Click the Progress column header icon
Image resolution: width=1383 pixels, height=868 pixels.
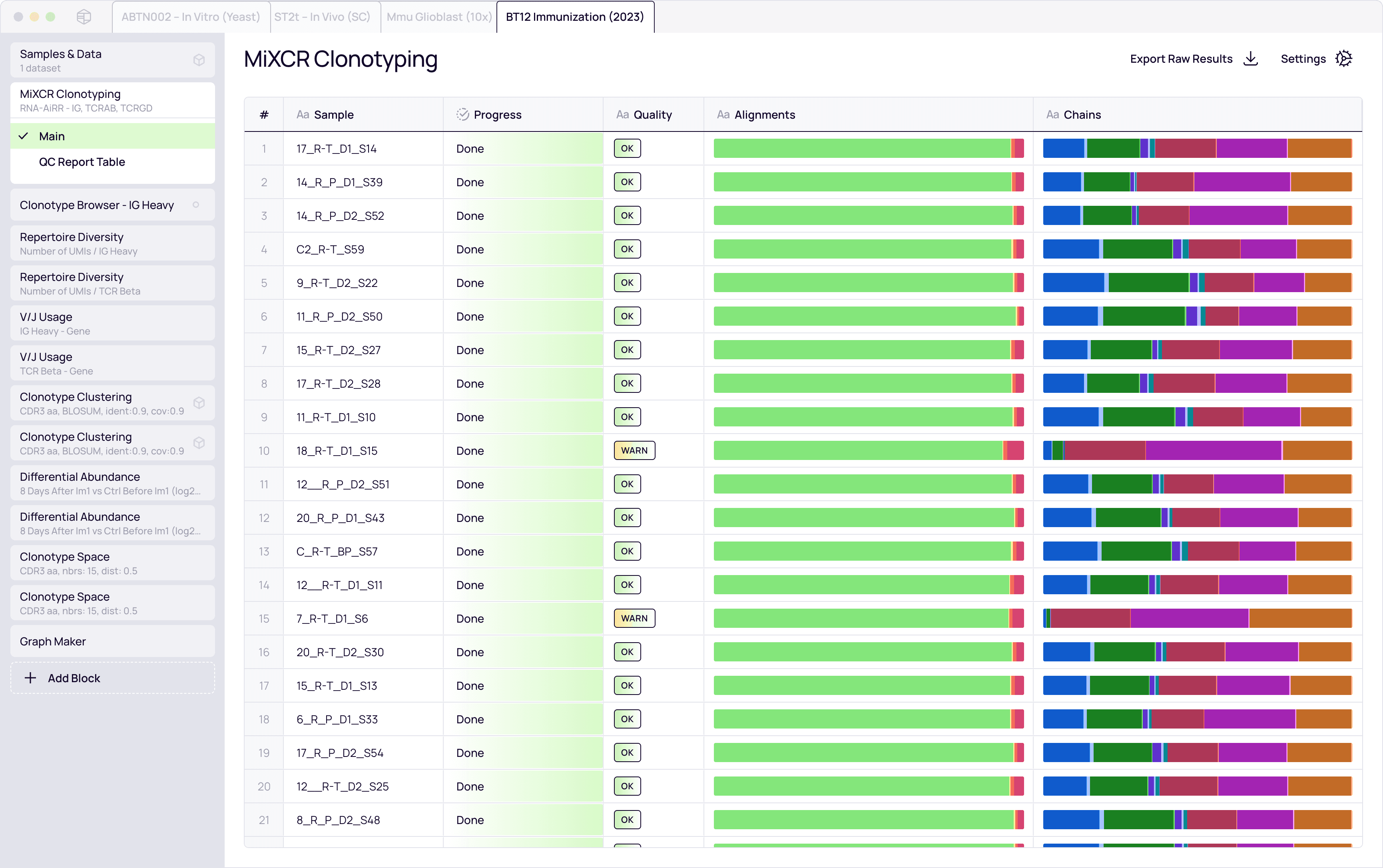(x=462, y=115)
